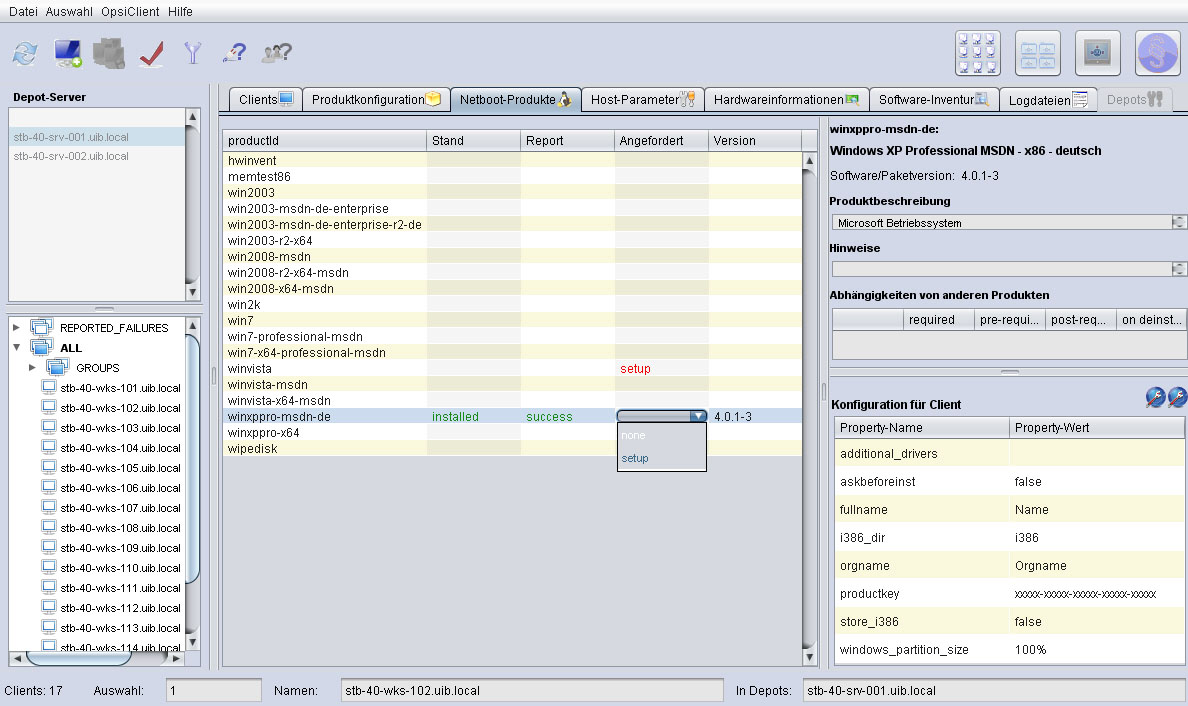Click the monitor icon next to stb-40-wks-109
This screenshot has height=706, width=1188.
coord(49,547)
